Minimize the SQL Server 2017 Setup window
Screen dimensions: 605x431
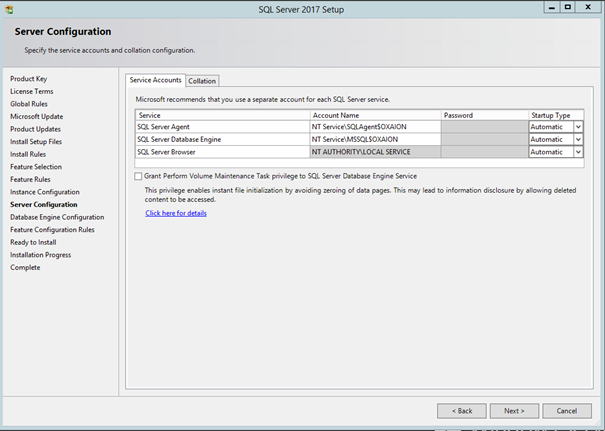[552, 7]
